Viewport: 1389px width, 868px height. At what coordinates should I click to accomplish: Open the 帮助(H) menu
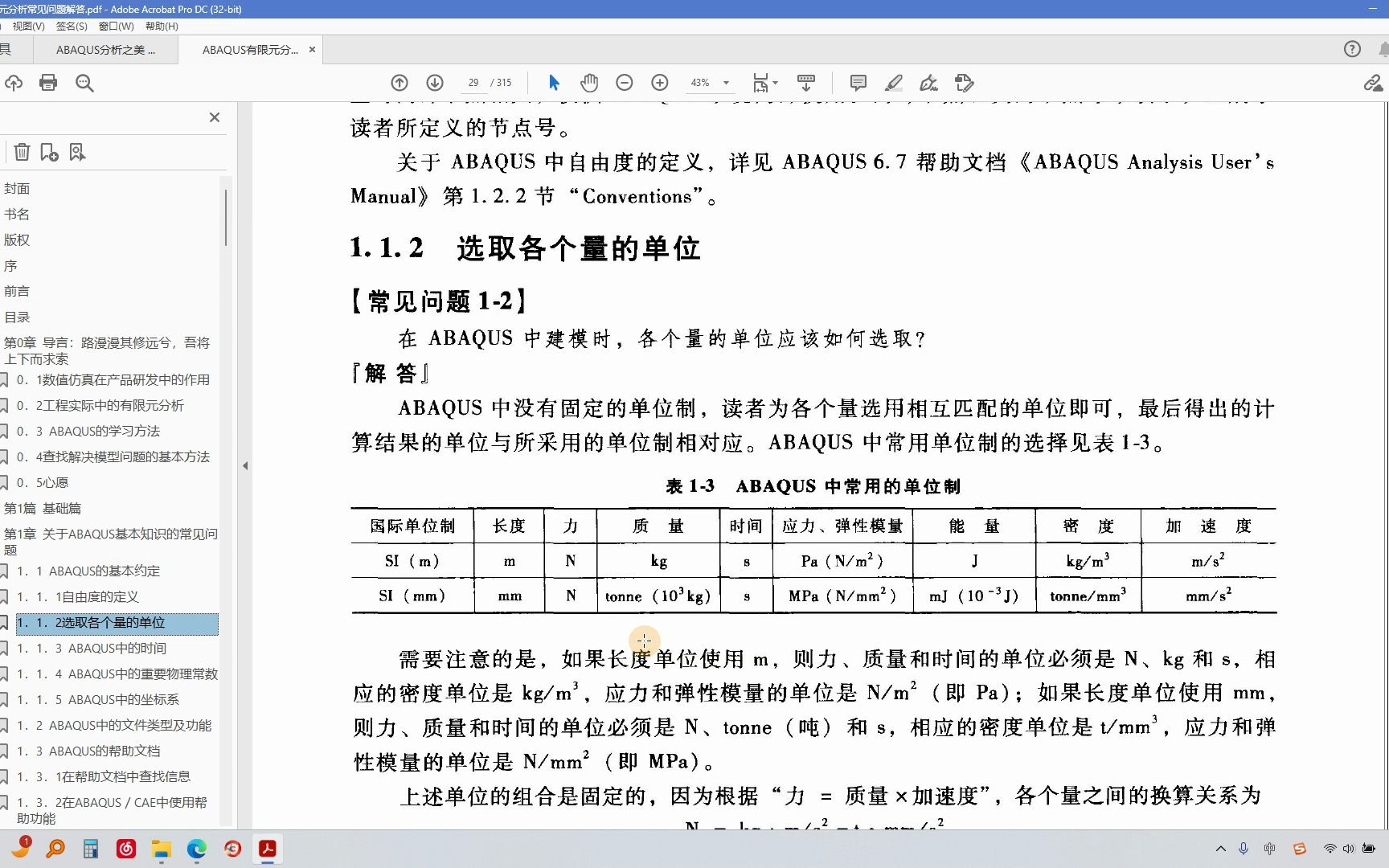pos(162,26)
